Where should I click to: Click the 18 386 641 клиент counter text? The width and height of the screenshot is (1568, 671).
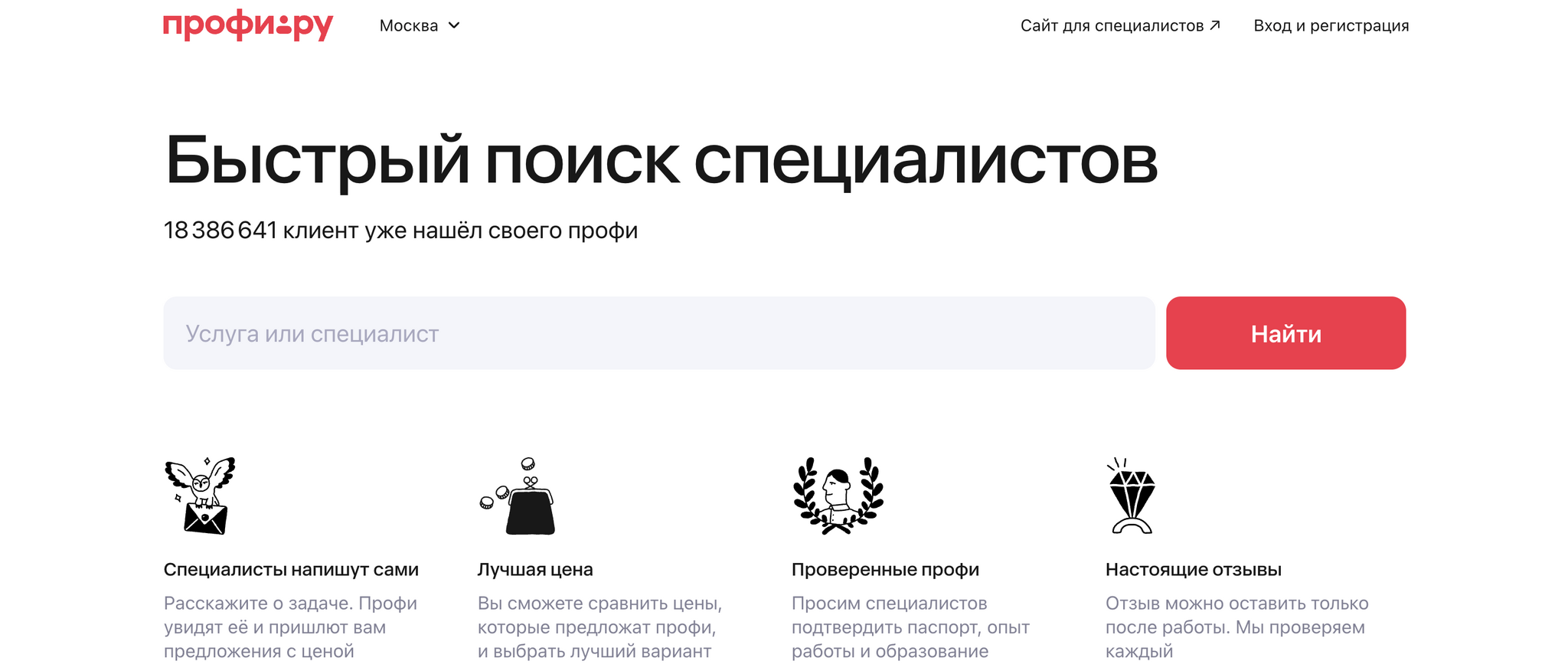tap(400, 231)
